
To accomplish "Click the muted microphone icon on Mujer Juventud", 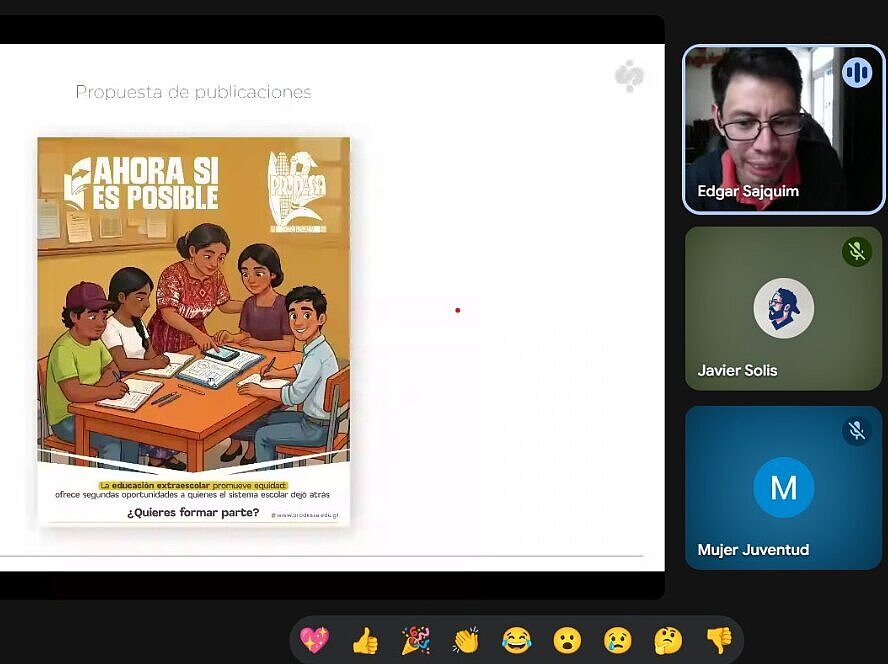I will tap(856, 431).
